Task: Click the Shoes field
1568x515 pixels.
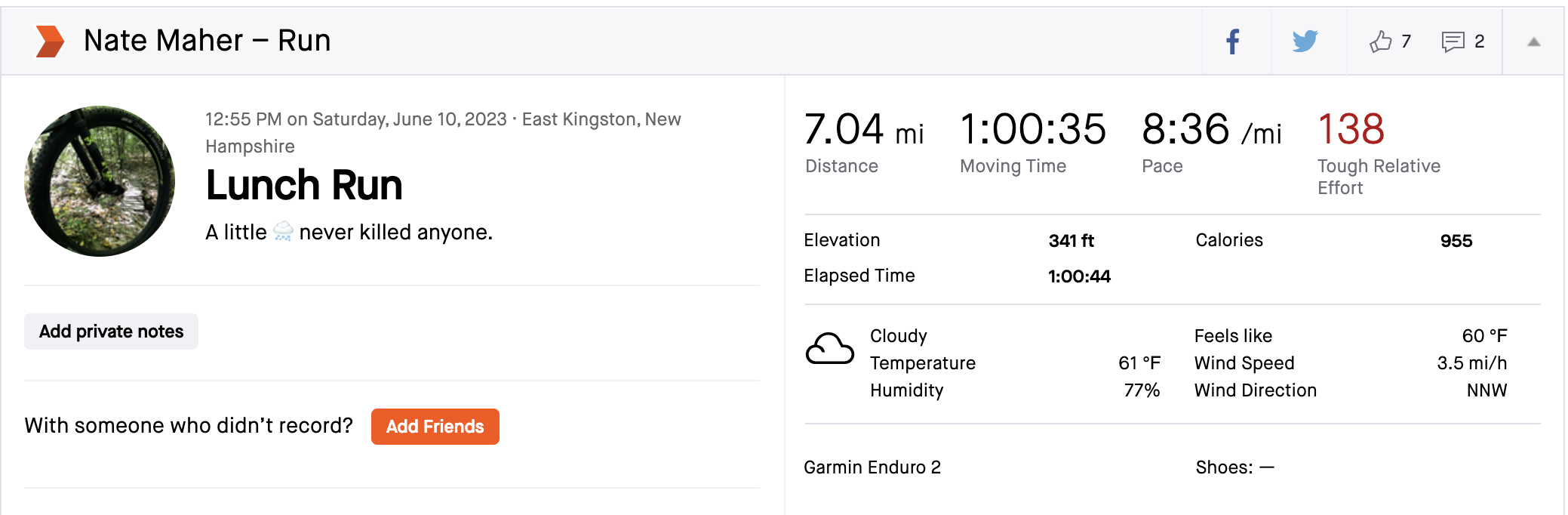Action: 1234,467
